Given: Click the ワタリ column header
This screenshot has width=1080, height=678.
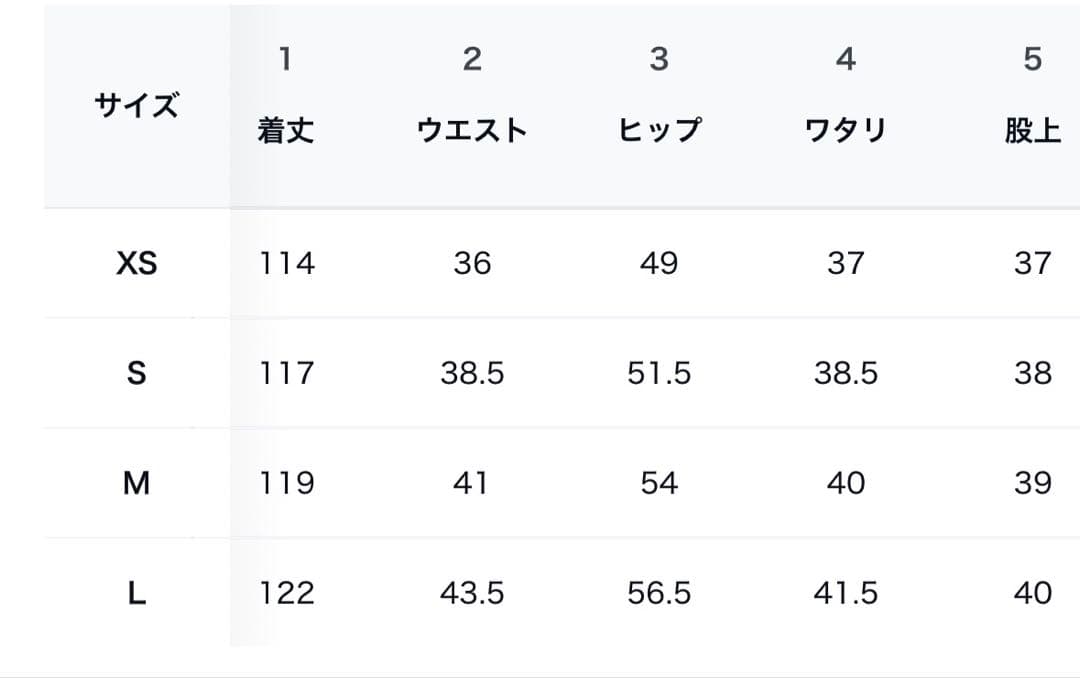Looking at the screenshot, I should click(846, 131).
